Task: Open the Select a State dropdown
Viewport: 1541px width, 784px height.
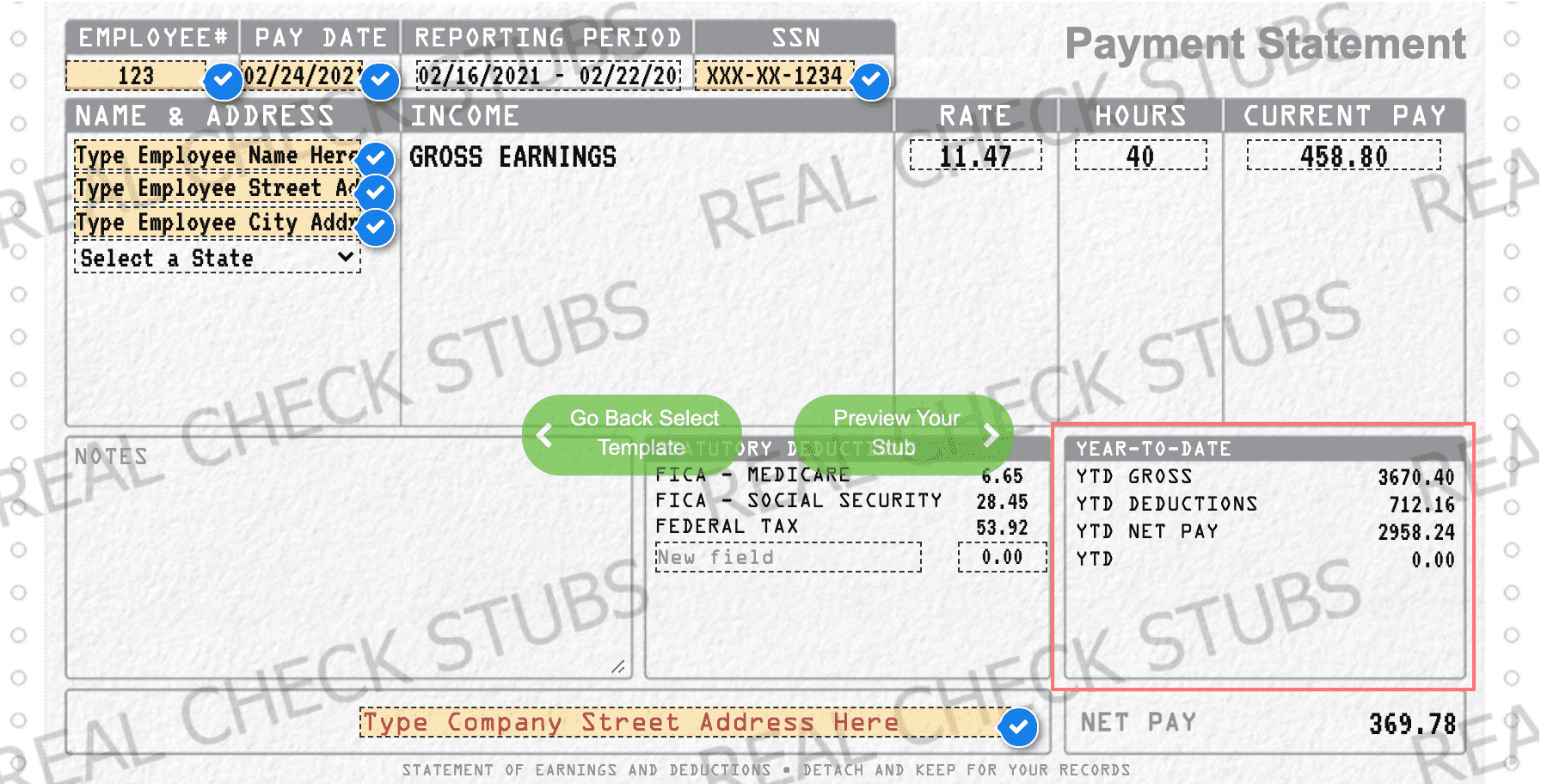Action: (x=218, y=258)
